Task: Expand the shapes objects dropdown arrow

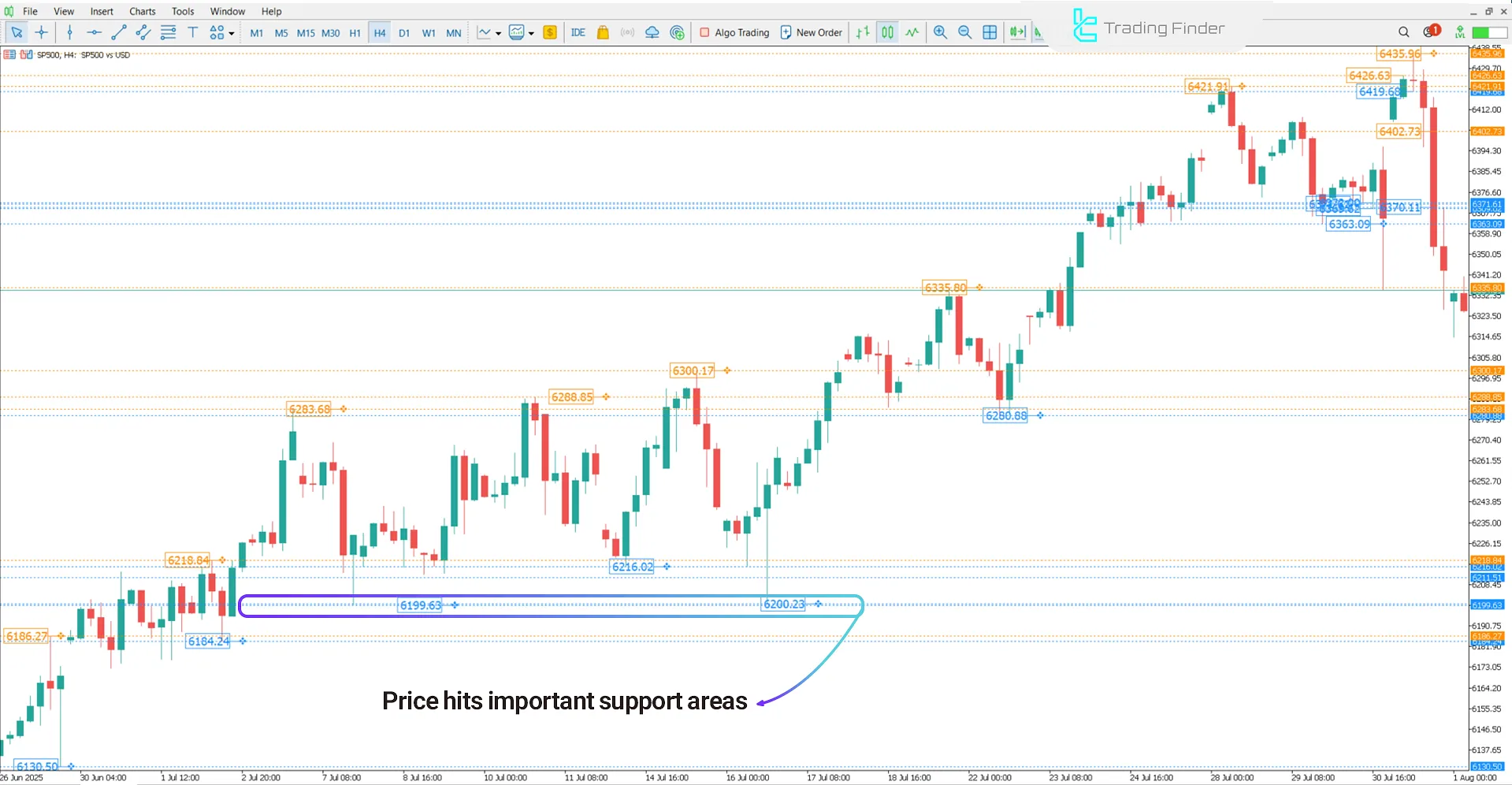Action: 232,33
